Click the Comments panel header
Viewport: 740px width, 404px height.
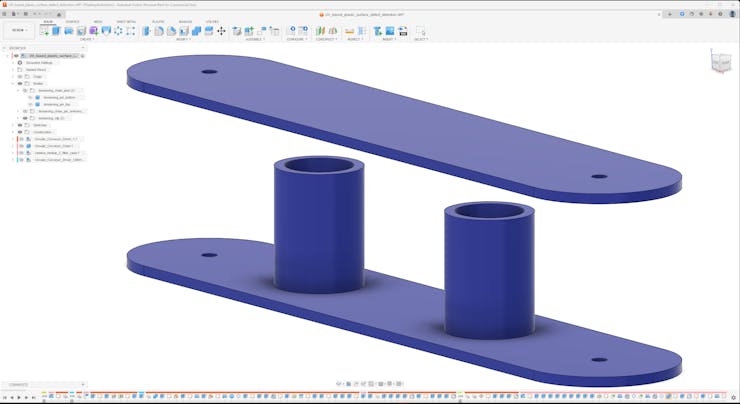point(20,384)
